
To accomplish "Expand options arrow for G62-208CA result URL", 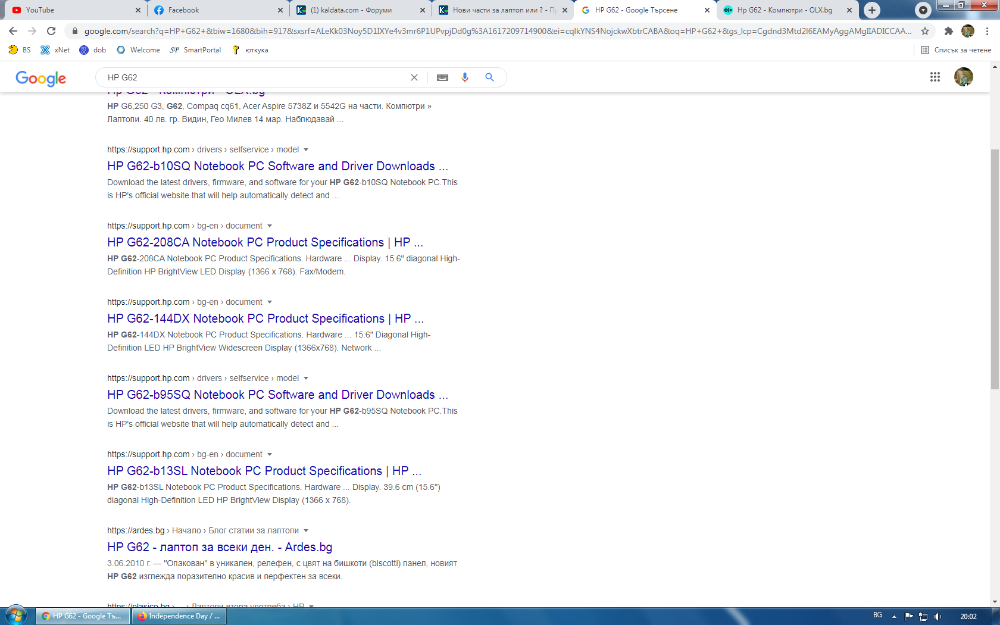I will coord(270,226).
